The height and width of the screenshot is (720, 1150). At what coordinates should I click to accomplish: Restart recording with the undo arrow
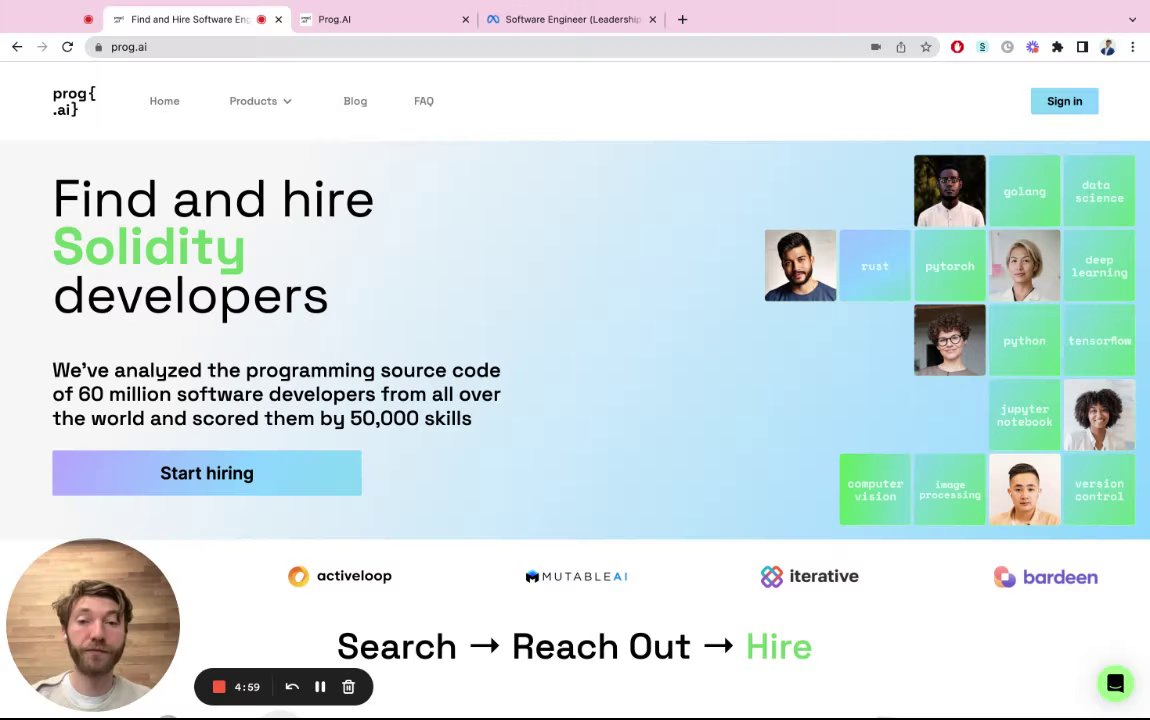tap(292, 687)
